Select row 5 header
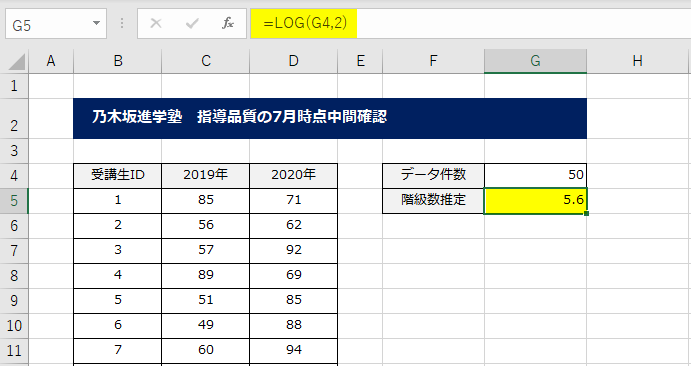The width and height of the screenshot is (691, 366). point(14,201)
